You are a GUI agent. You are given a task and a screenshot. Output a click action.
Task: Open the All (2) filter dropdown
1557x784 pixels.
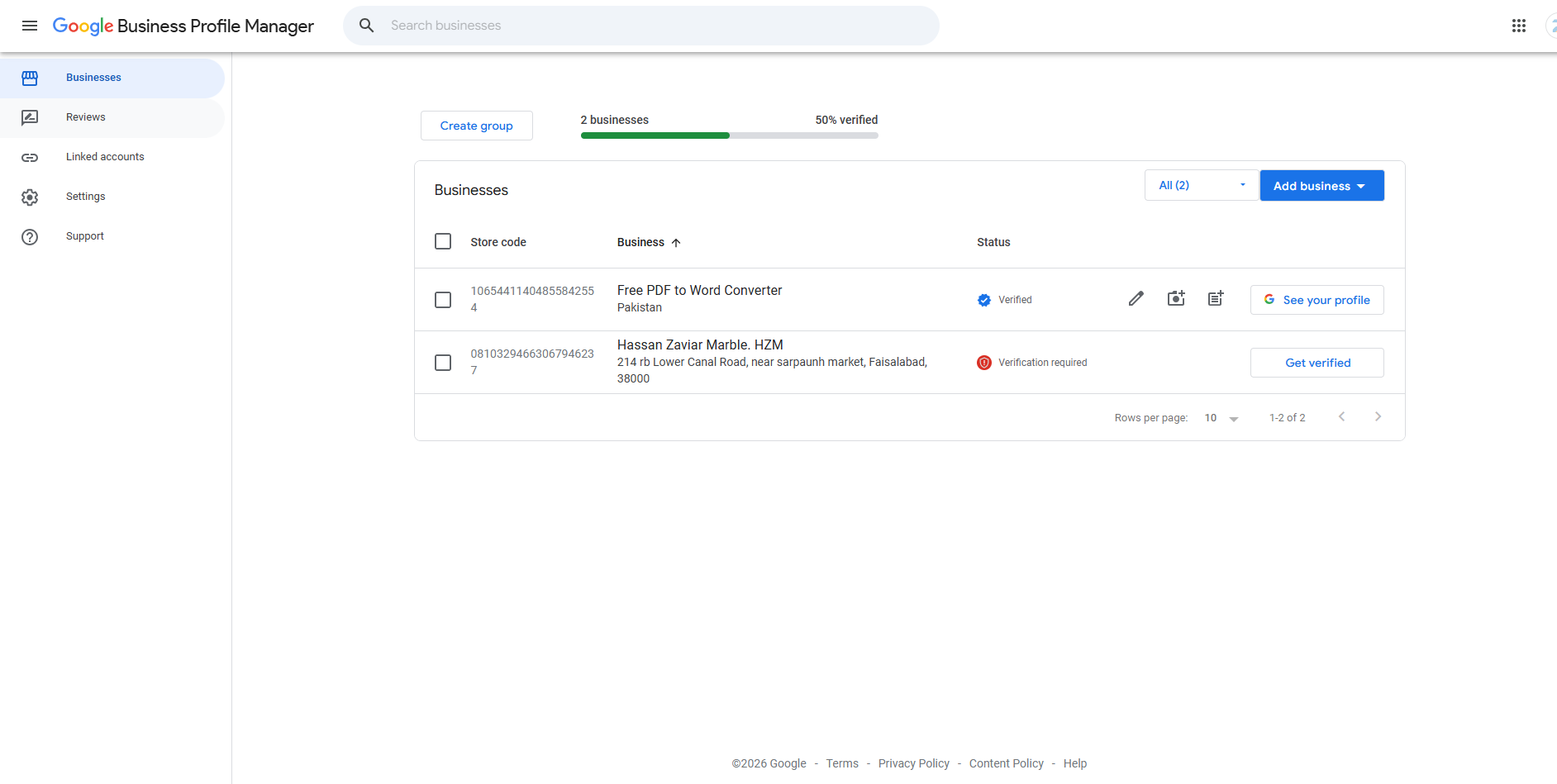[1201, 185]
